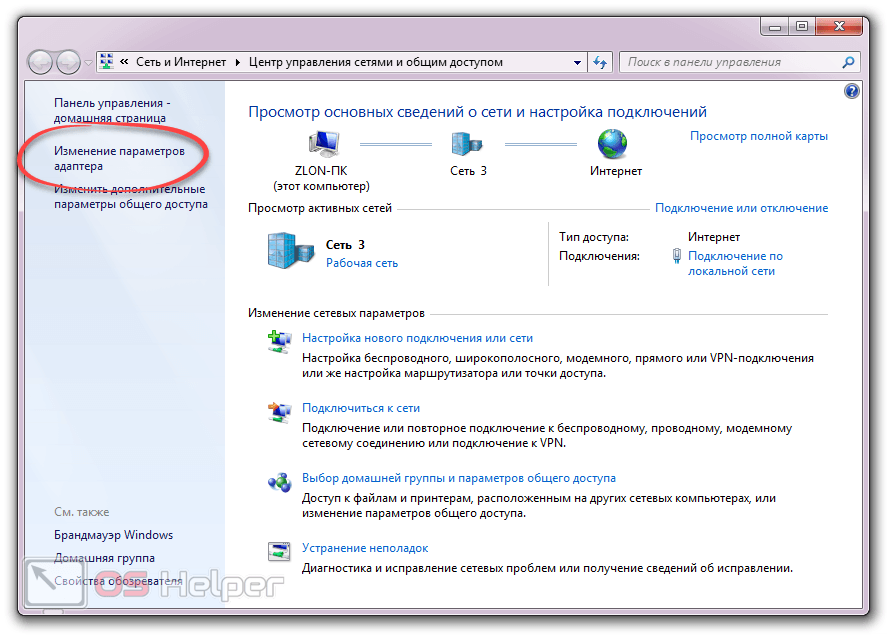Close the control panel window
Viewport: 887px width, 635px height.
(x=839, y=27)
